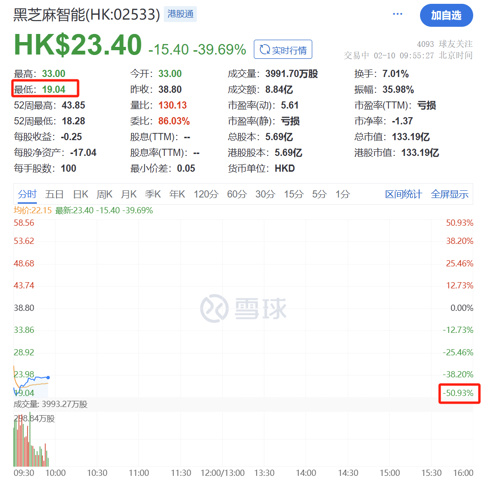Open 区间统计 range statistics
The image size is (500, 484).
coord(403,194)
